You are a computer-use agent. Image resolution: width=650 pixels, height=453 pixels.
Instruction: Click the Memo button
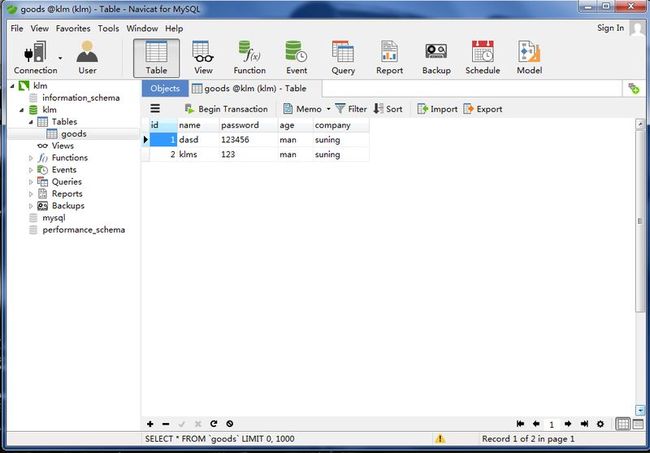click(x=303, y=109)
